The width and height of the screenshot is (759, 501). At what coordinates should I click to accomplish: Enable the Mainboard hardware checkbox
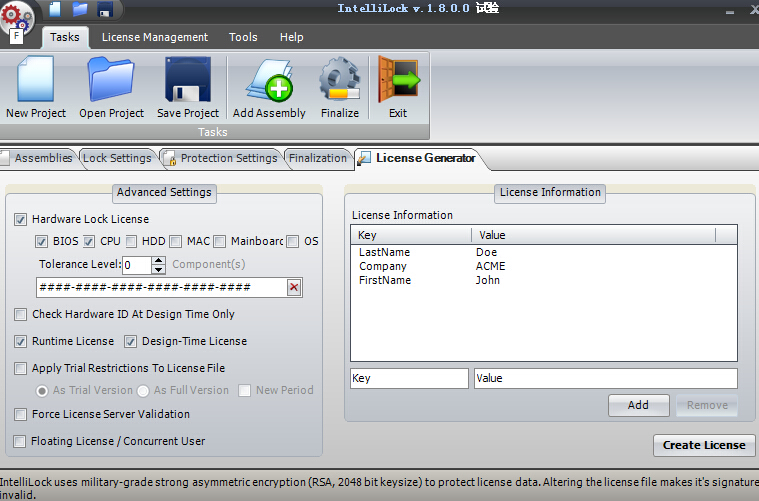point(219,241)
